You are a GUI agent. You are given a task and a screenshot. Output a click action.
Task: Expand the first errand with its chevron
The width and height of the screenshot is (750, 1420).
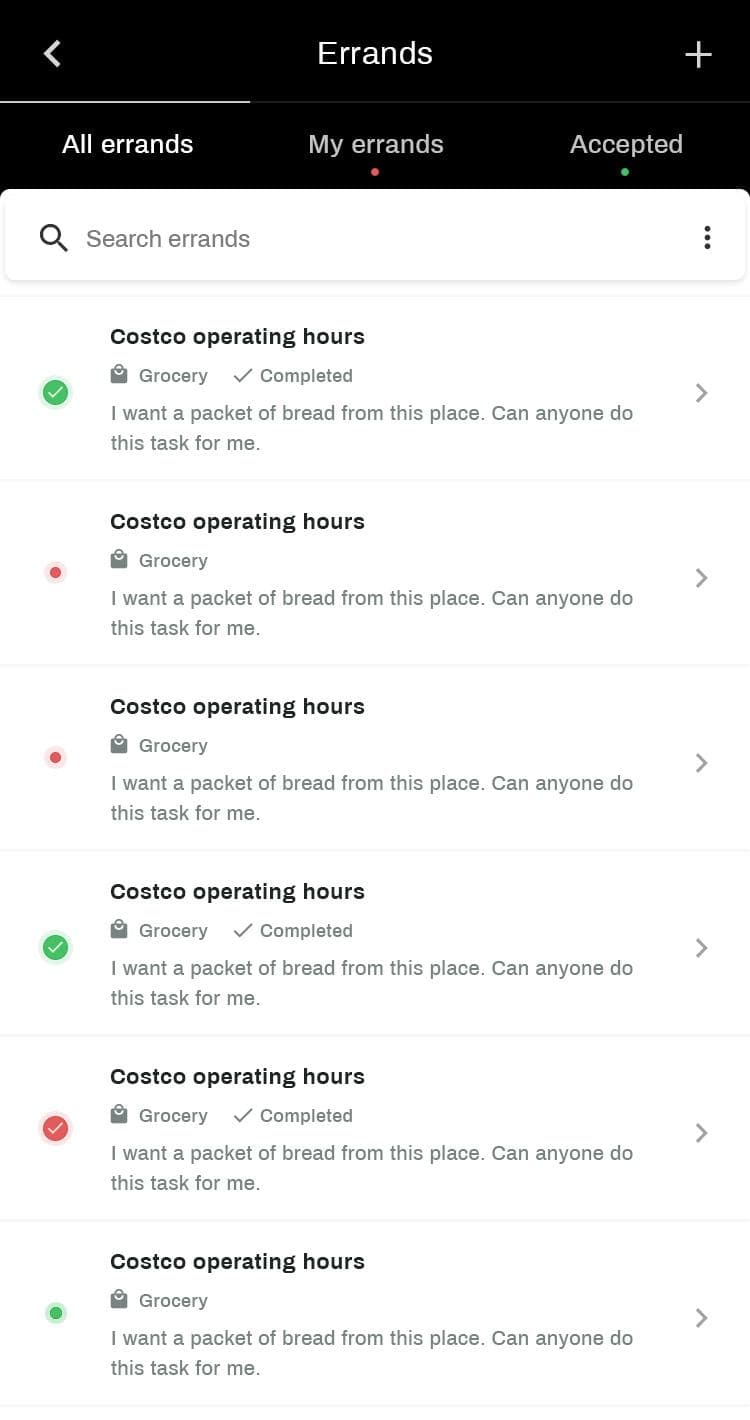(701, 393)
